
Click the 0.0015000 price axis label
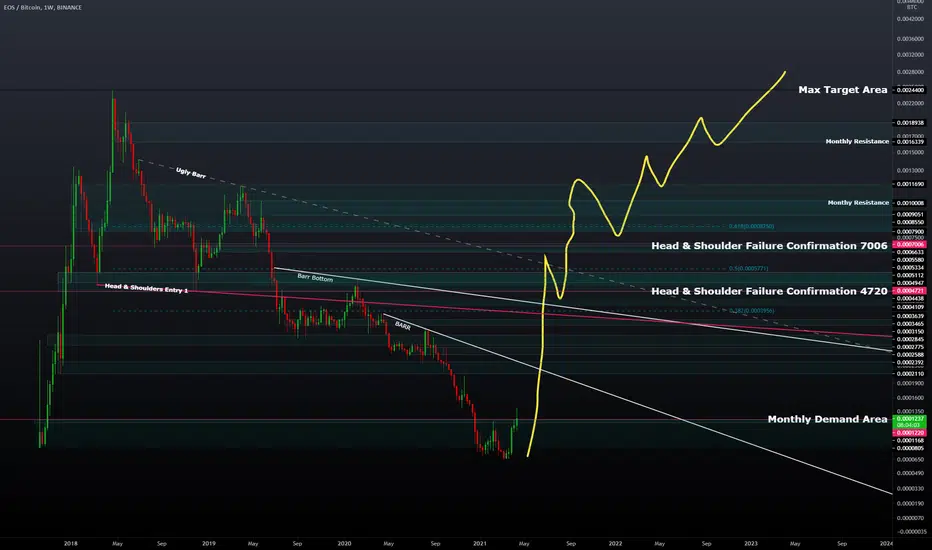(910, 153)
